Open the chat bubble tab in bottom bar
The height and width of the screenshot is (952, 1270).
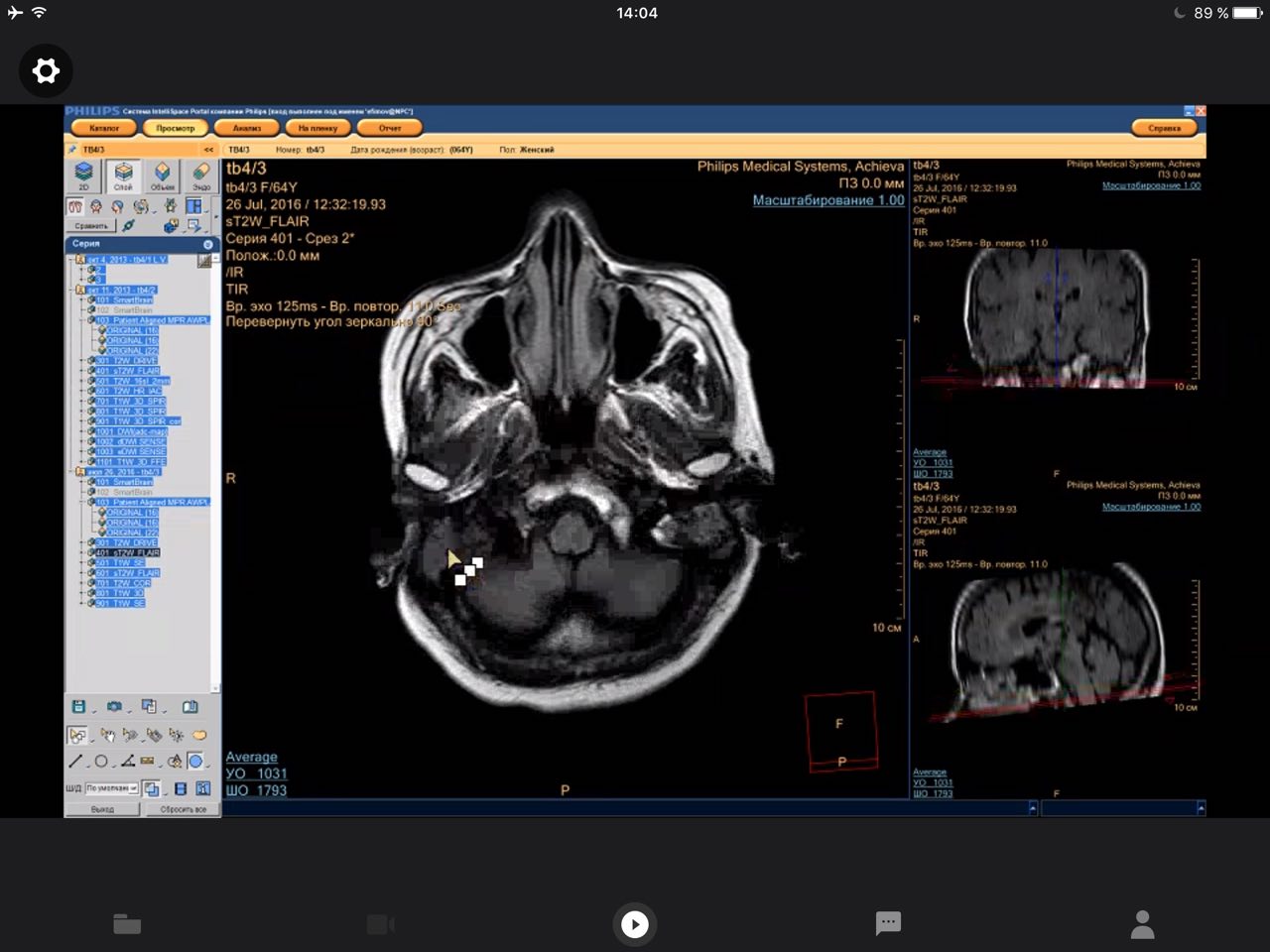point(888,923)
